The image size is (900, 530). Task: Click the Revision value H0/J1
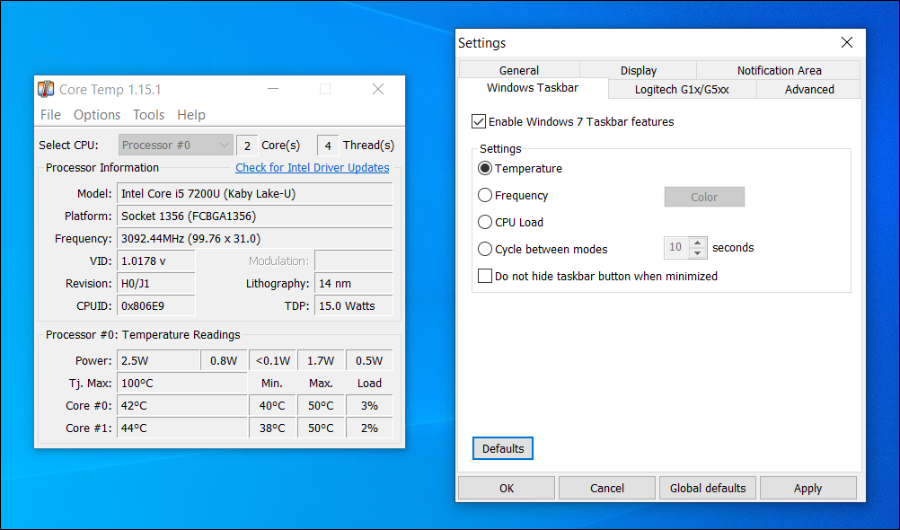click(156, 283)
